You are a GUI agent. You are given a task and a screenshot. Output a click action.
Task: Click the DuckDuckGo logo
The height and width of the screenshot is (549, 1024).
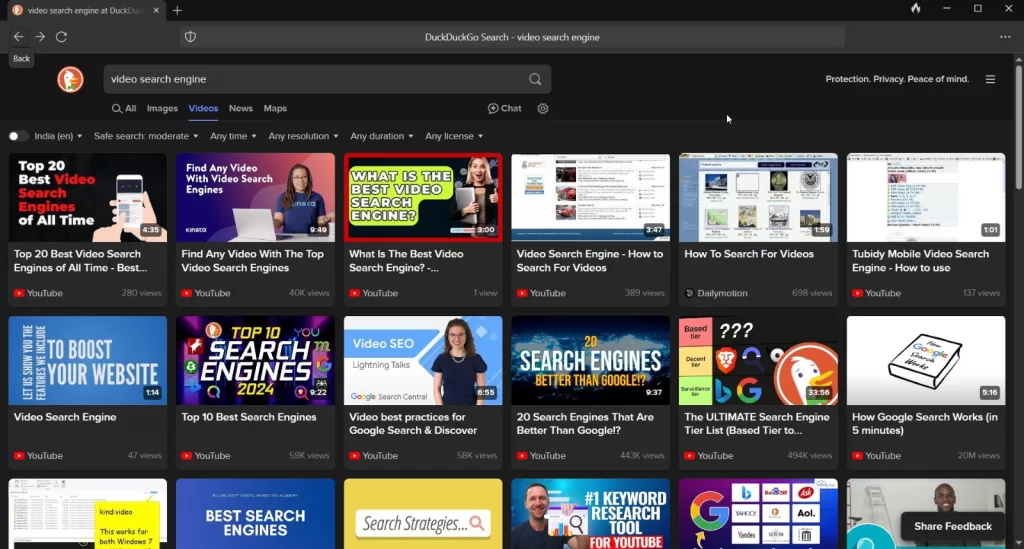[x=70, y=80]
